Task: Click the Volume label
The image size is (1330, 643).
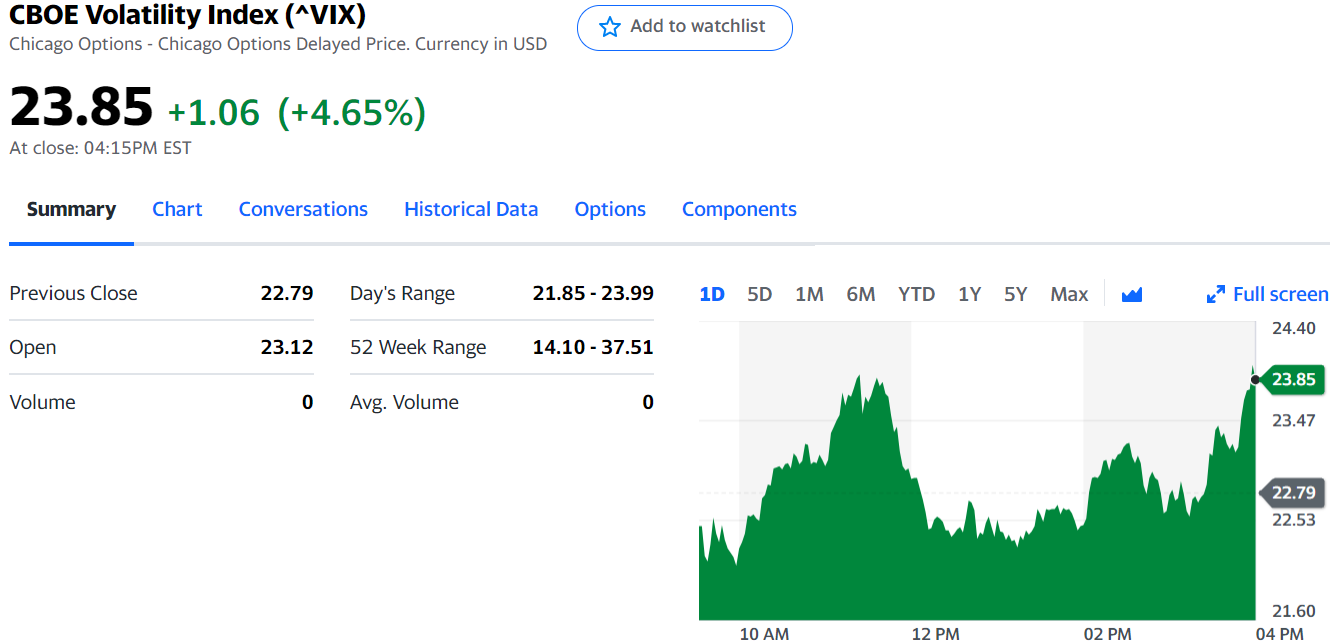Action: [42, 402]
